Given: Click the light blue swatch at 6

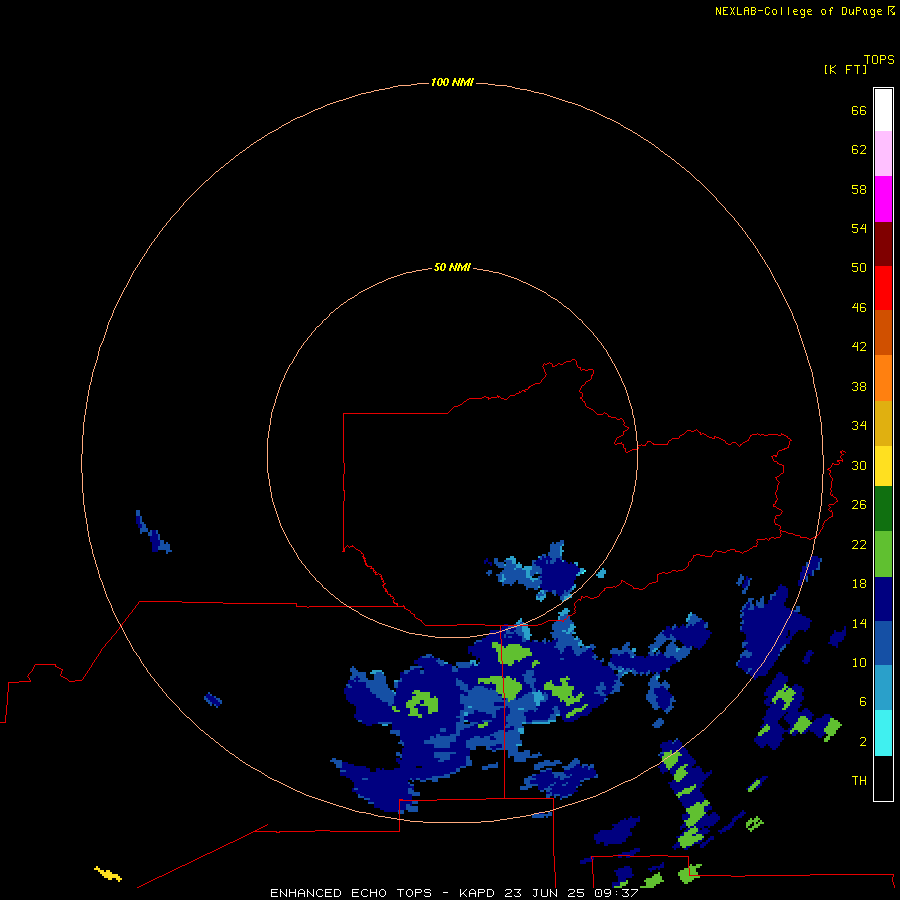Looking at the screenshot, I should (x=883, y=688).
